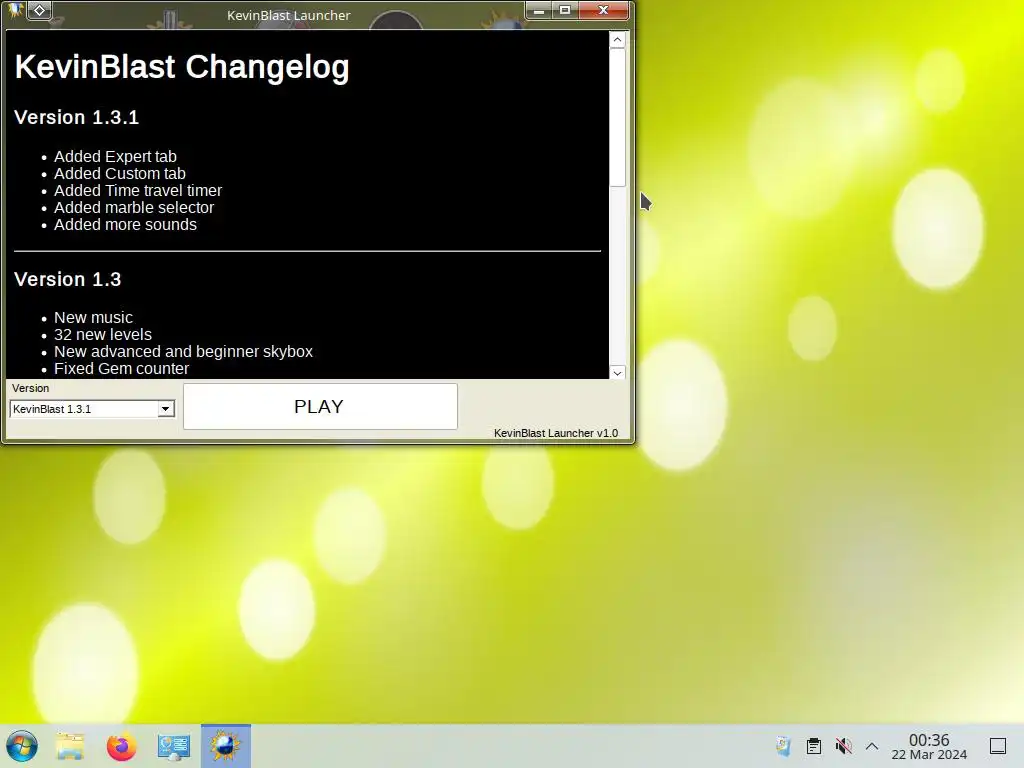
Task: Click the 'Added Expert tab' entry
Action: pyautogui.click(x=115, y=157)
